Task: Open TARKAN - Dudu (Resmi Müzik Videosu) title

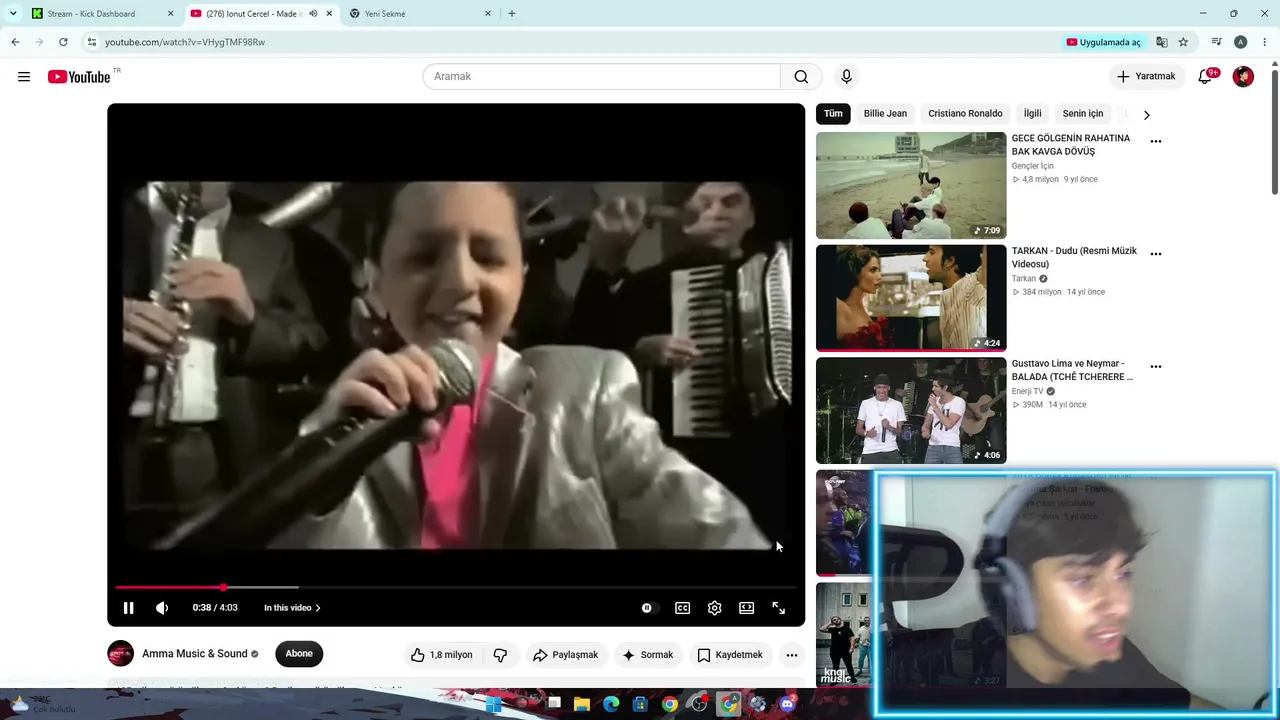Action: [x=1074, y=258]
